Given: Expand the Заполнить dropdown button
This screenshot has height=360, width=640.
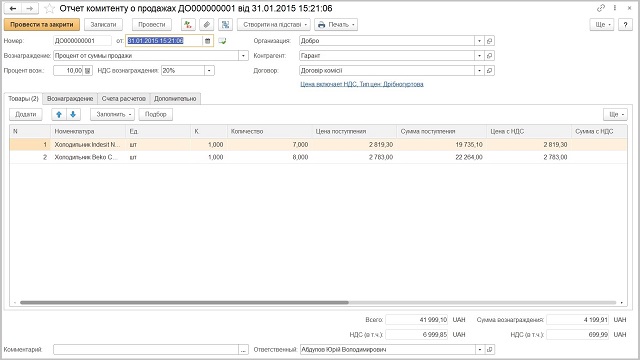Looking at the screenshot, I should [x=113, y=114].
